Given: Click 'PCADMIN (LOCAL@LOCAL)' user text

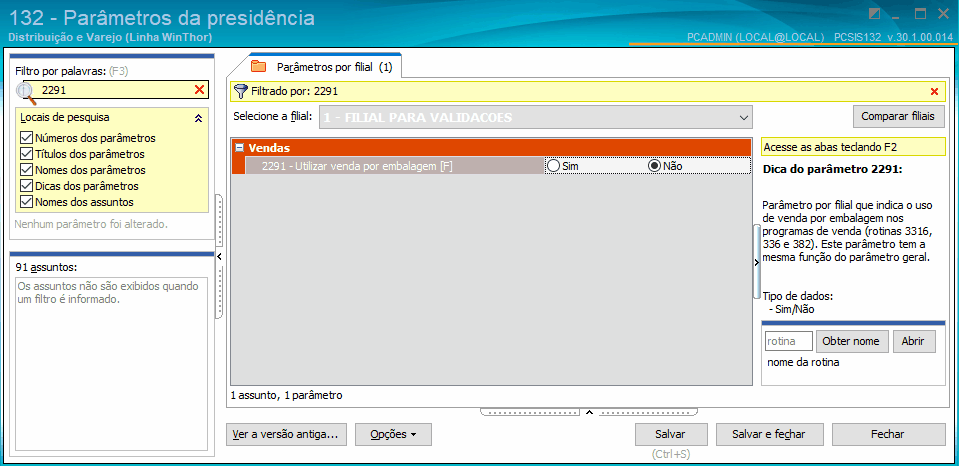Looking at the screenshot, I should coord(755,37).
